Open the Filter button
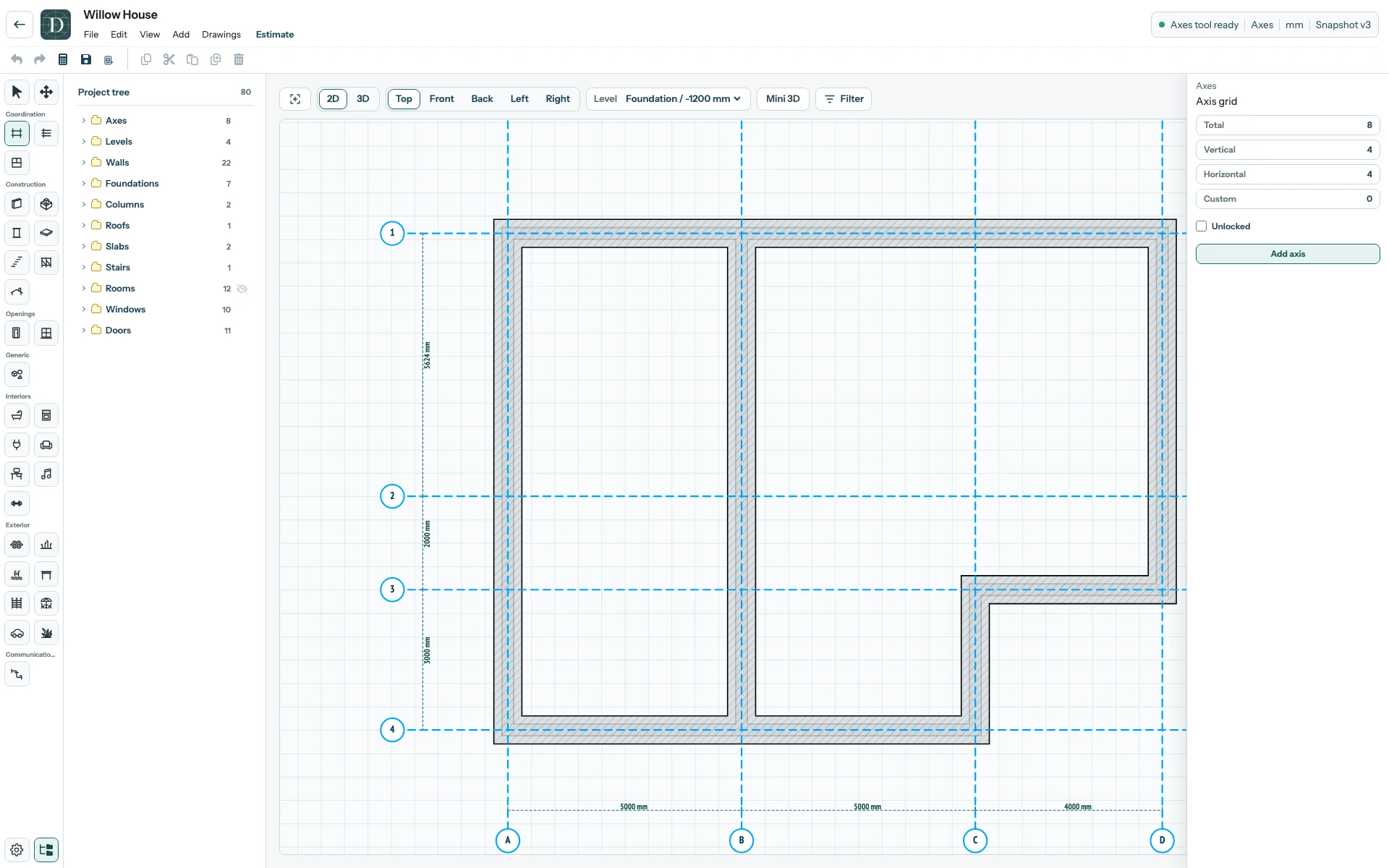The width and height of the screenshot is (1389, 868). (x=844, y=99)
